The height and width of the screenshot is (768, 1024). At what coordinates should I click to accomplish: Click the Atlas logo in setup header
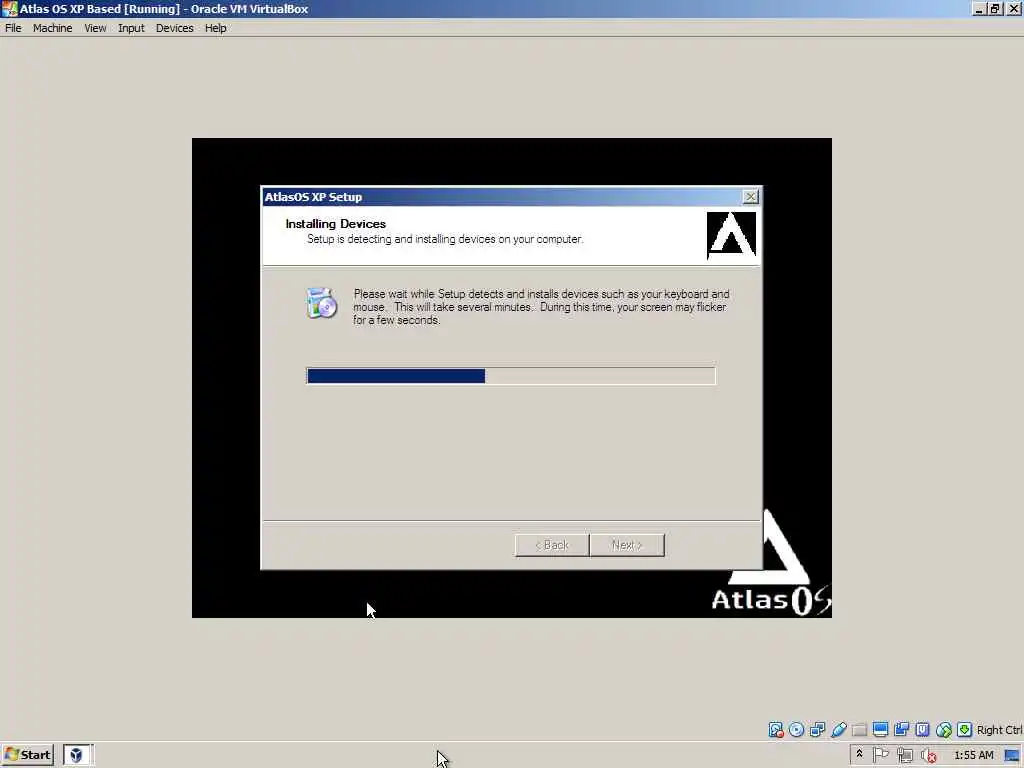click(x=731, y=235)
